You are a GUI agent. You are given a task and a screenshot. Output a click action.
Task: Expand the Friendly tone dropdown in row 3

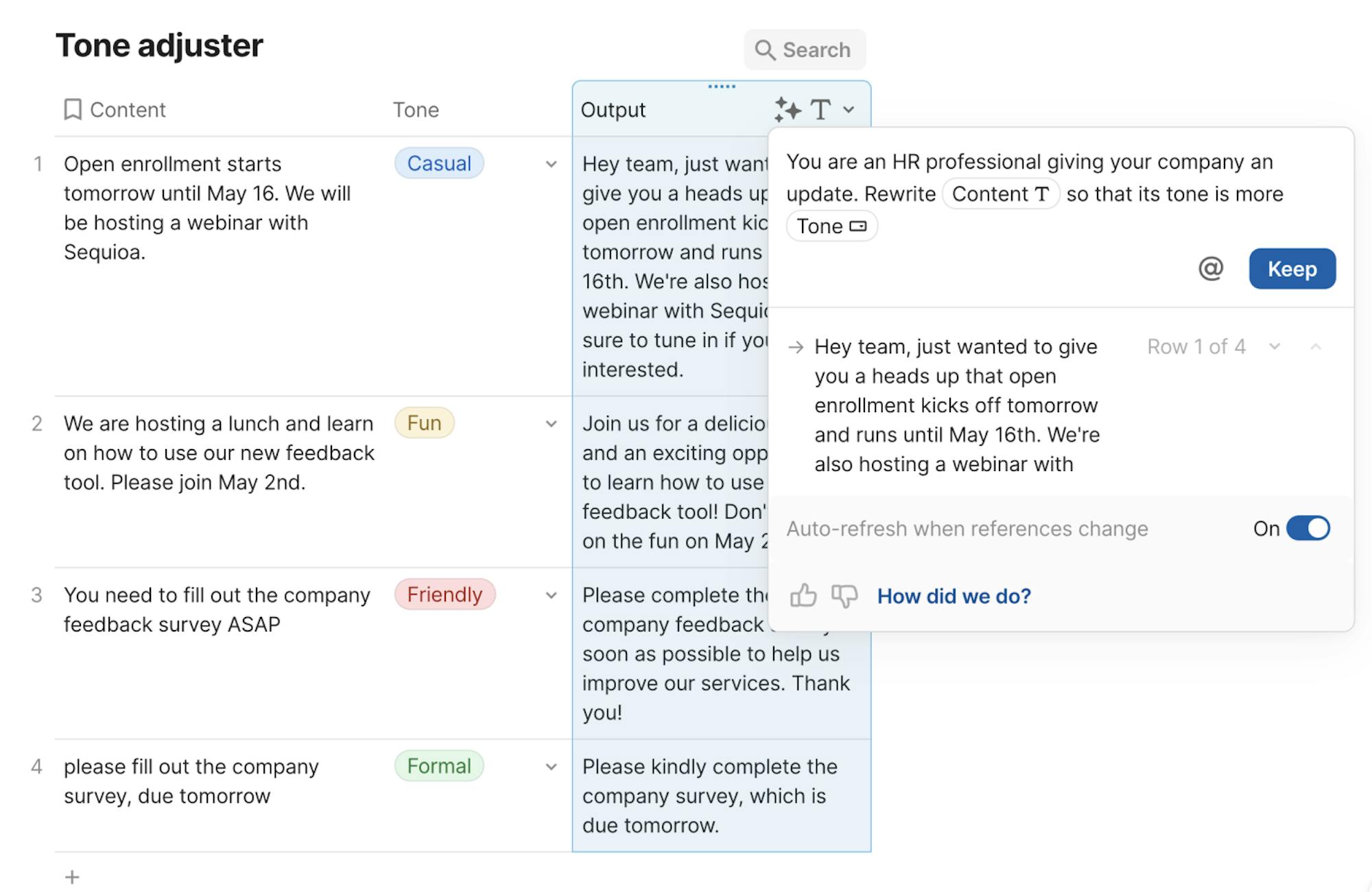[551, 595]
